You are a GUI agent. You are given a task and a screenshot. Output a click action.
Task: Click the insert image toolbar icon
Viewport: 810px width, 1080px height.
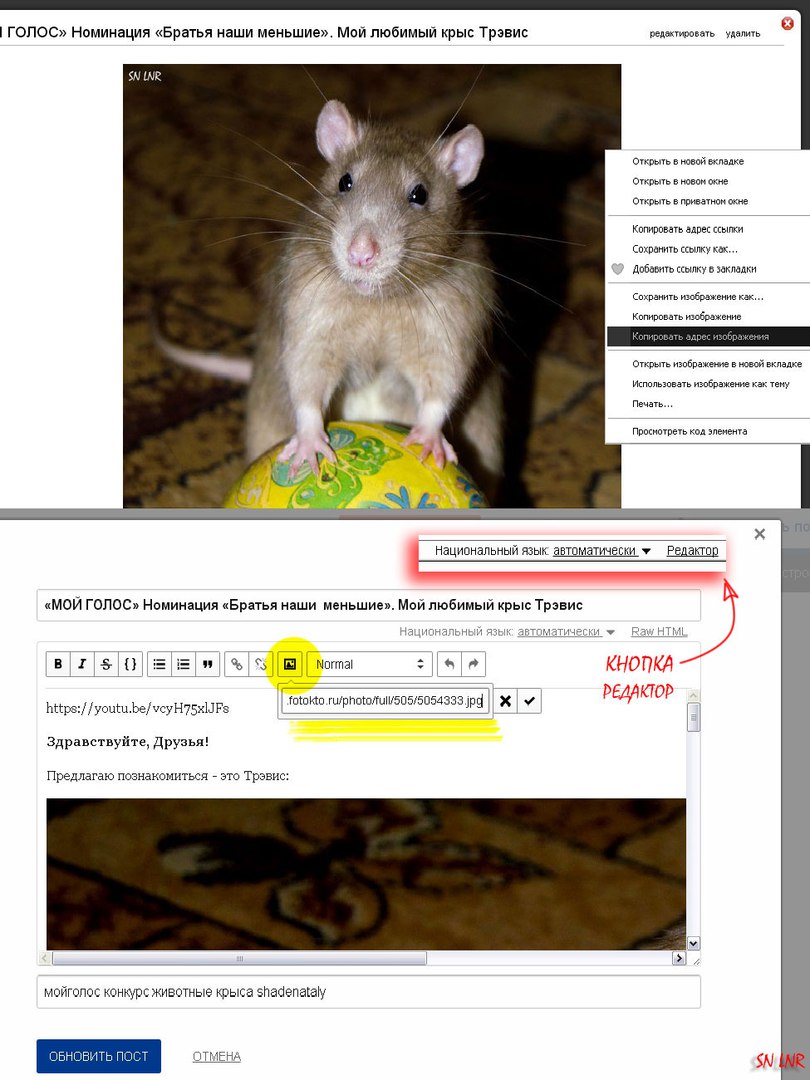pos(290,664)
